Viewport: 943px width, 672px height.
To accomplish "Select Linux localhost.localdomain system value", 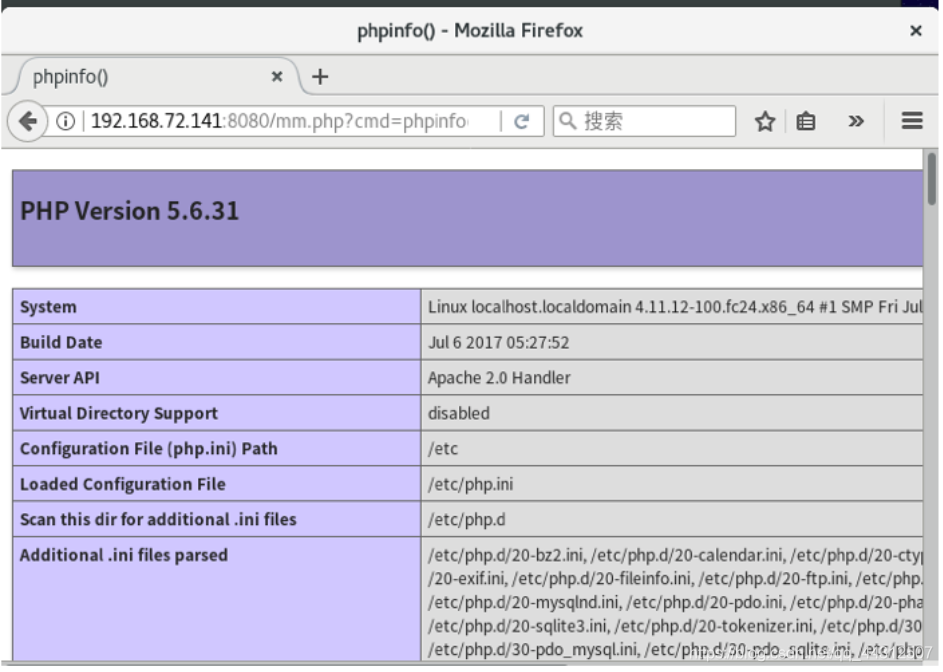I will 674,307.
